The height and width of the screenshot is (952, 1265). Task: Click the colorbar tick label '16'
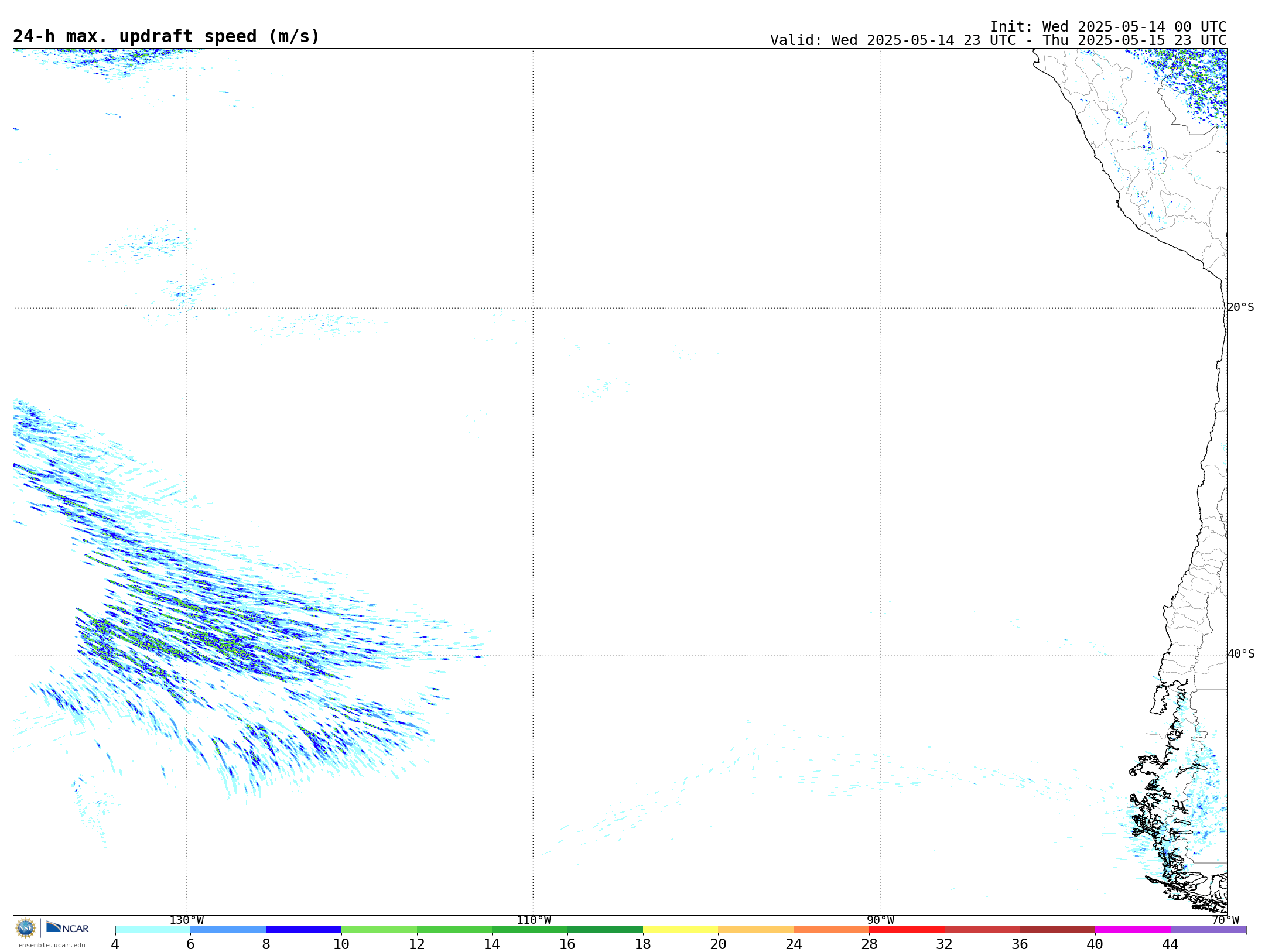point(567,944)
